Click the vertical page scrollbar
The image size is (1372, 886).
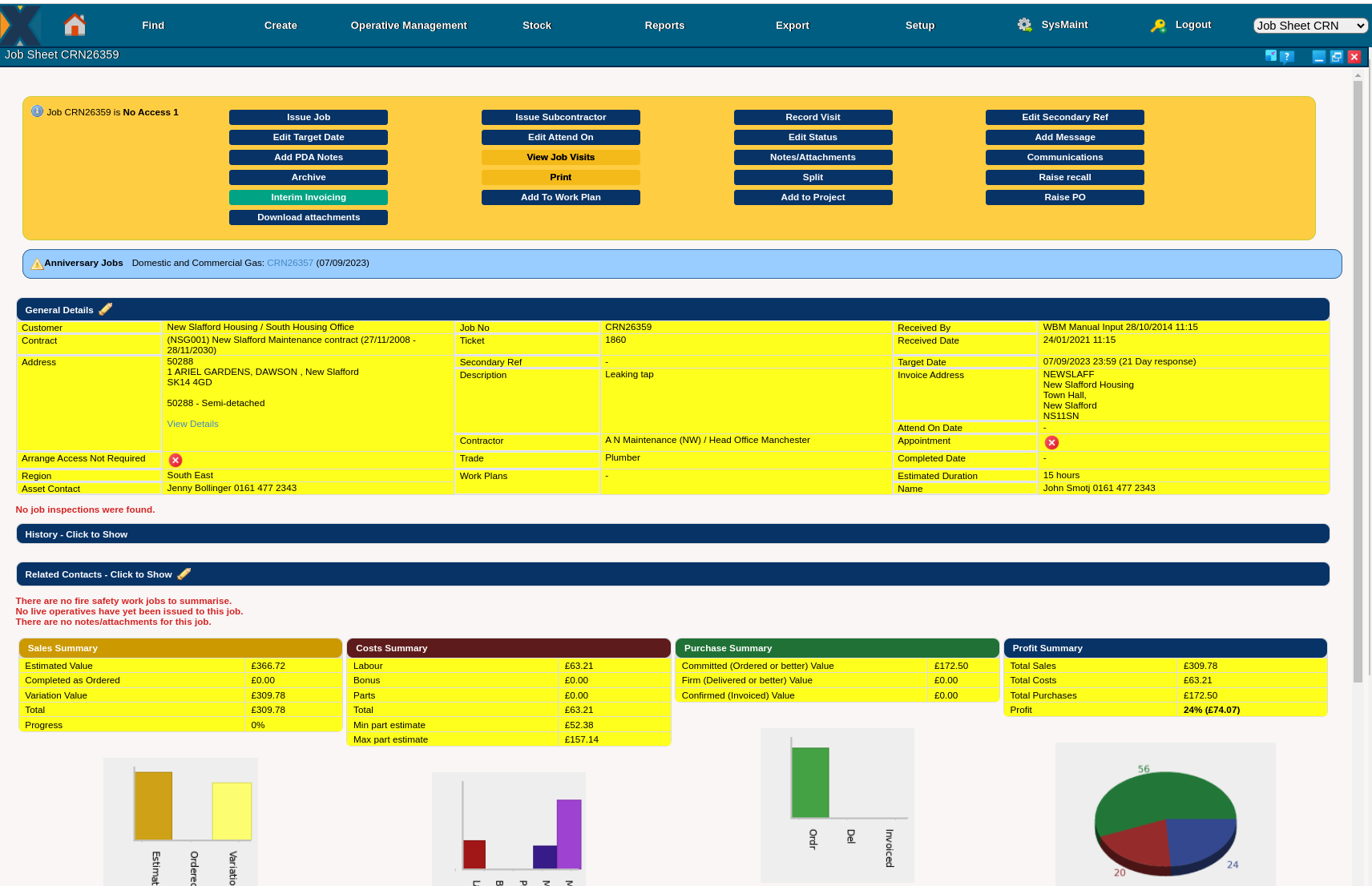[1358, 377]
